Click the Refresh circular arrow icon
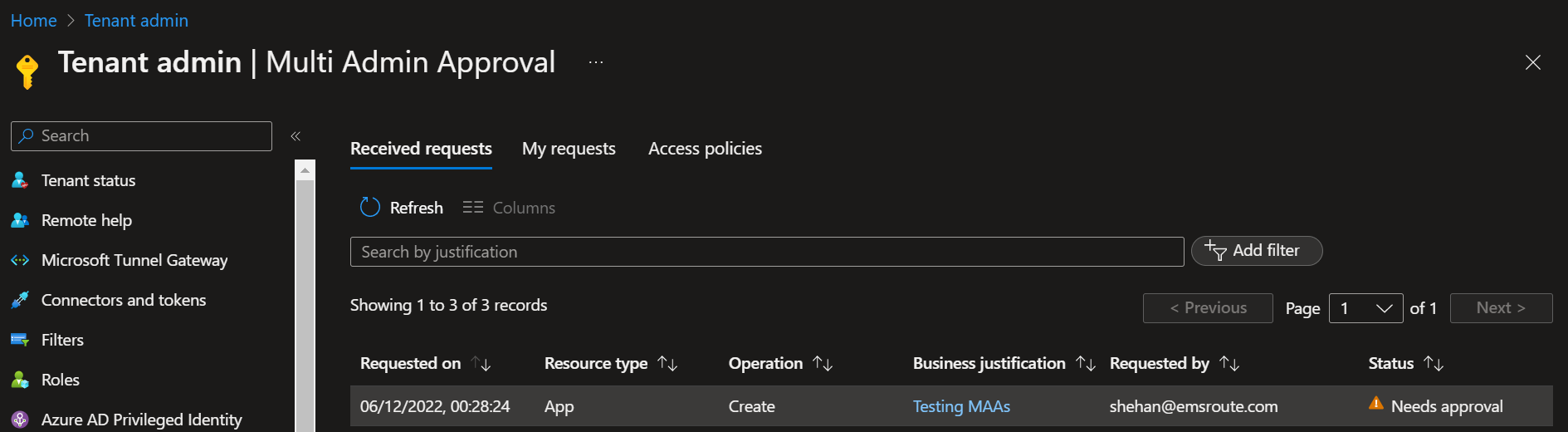This screenshot has width=1568, height=432. click(369, 207)
